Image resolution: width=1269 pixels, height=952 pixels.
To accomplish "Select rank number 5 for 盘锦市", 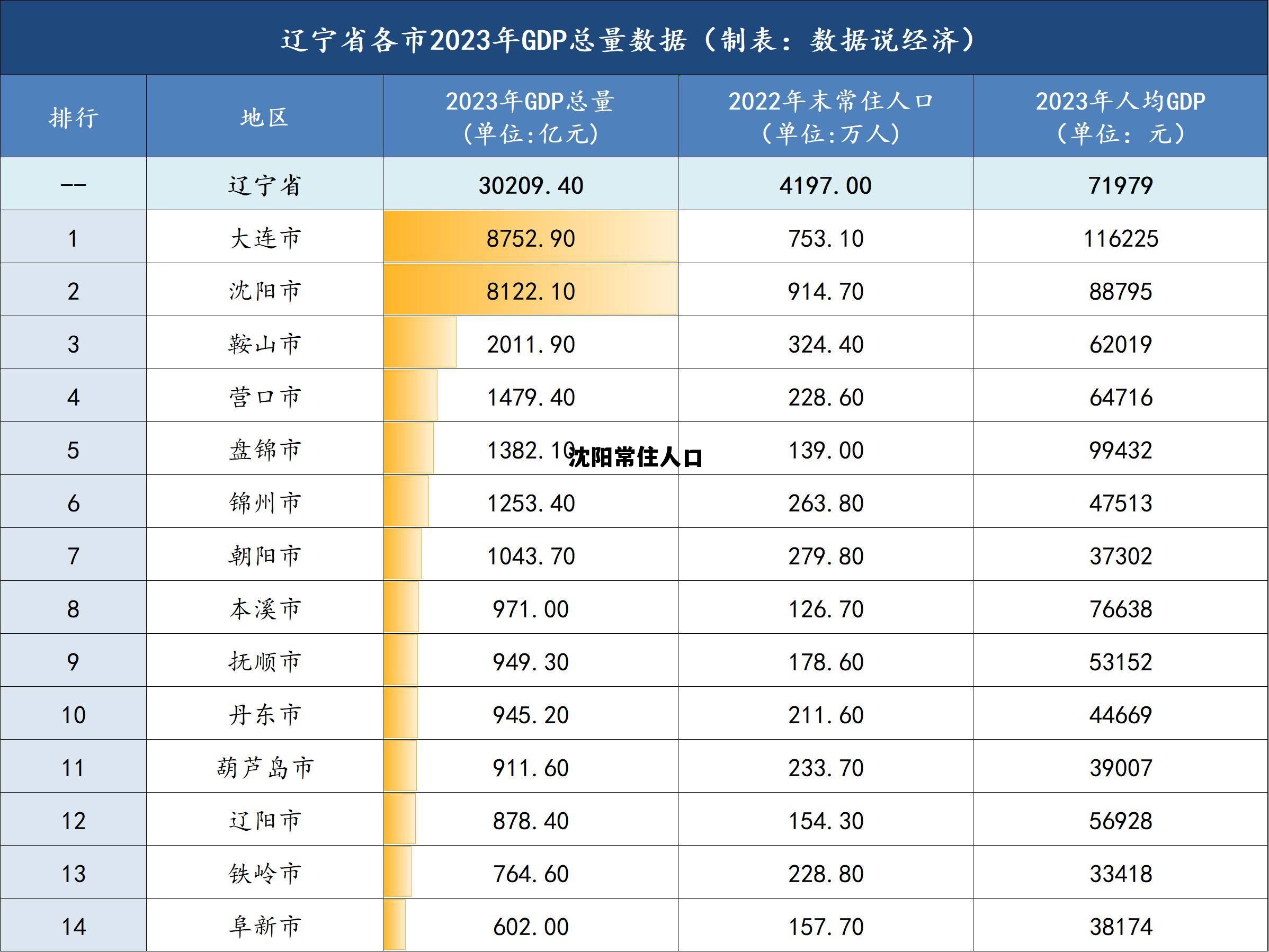I will coord(73,450).
